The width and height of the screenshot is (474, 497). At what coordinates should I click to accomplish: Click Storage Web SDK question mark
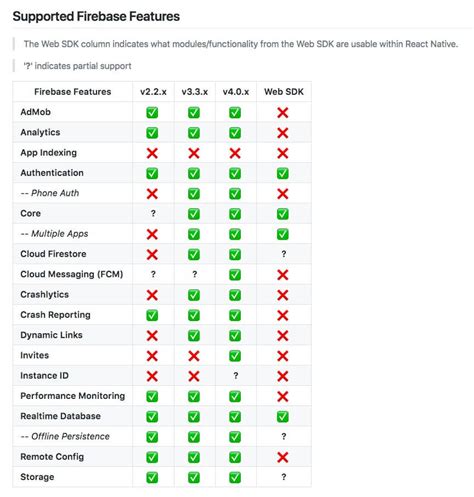click(284, 477)
